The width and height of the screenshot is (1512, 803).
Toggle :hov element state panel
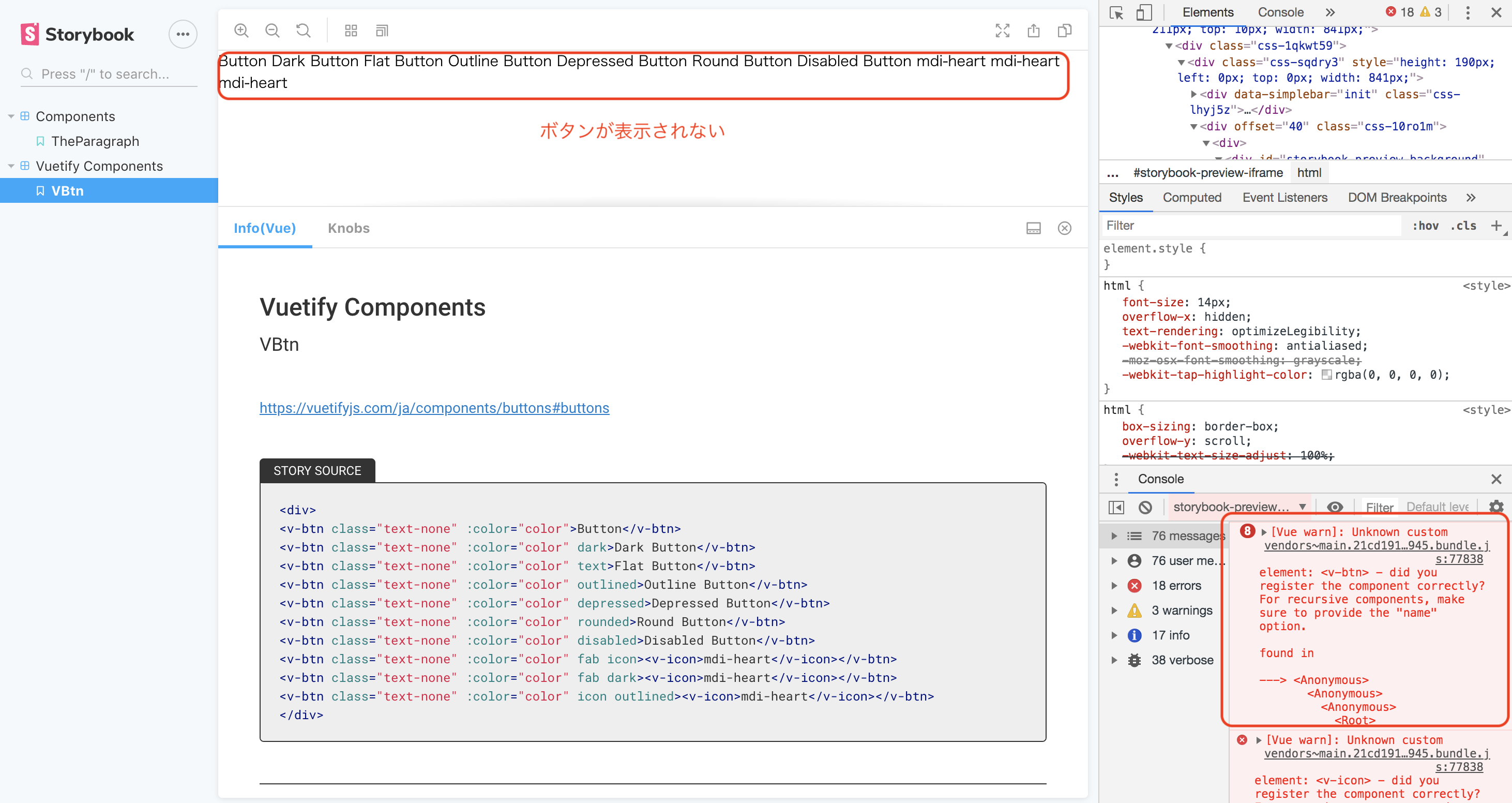pyautogui.click(x=1425, y=226)
